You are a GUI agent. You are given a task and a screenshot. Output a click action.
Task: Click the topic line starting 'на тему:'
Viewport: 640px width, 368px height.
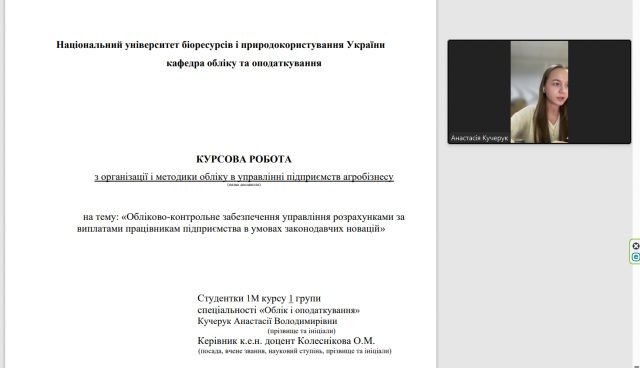point(244,217)
